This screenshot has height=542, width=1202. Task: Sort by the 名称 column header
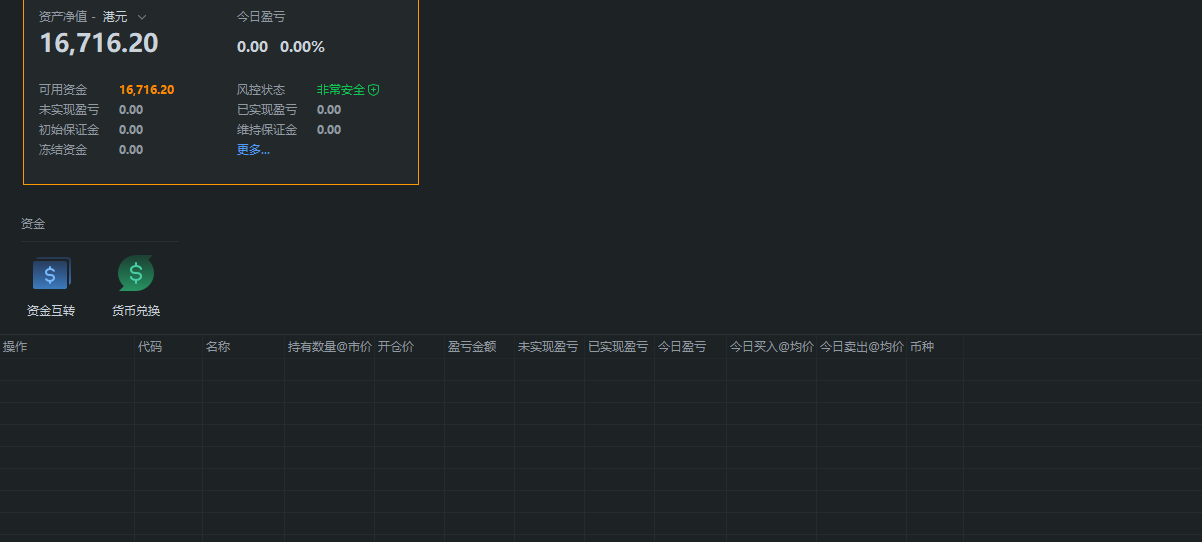click(x=218, y=347)
